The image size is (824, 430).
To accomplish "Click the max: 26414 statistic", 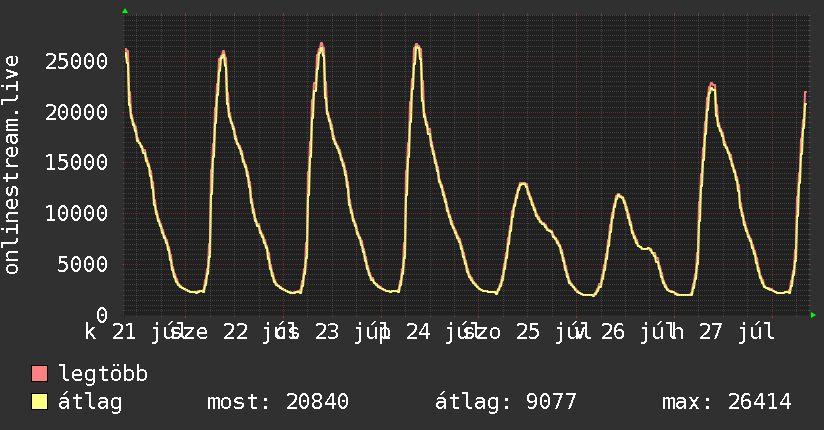I will [x=727, y=402].
